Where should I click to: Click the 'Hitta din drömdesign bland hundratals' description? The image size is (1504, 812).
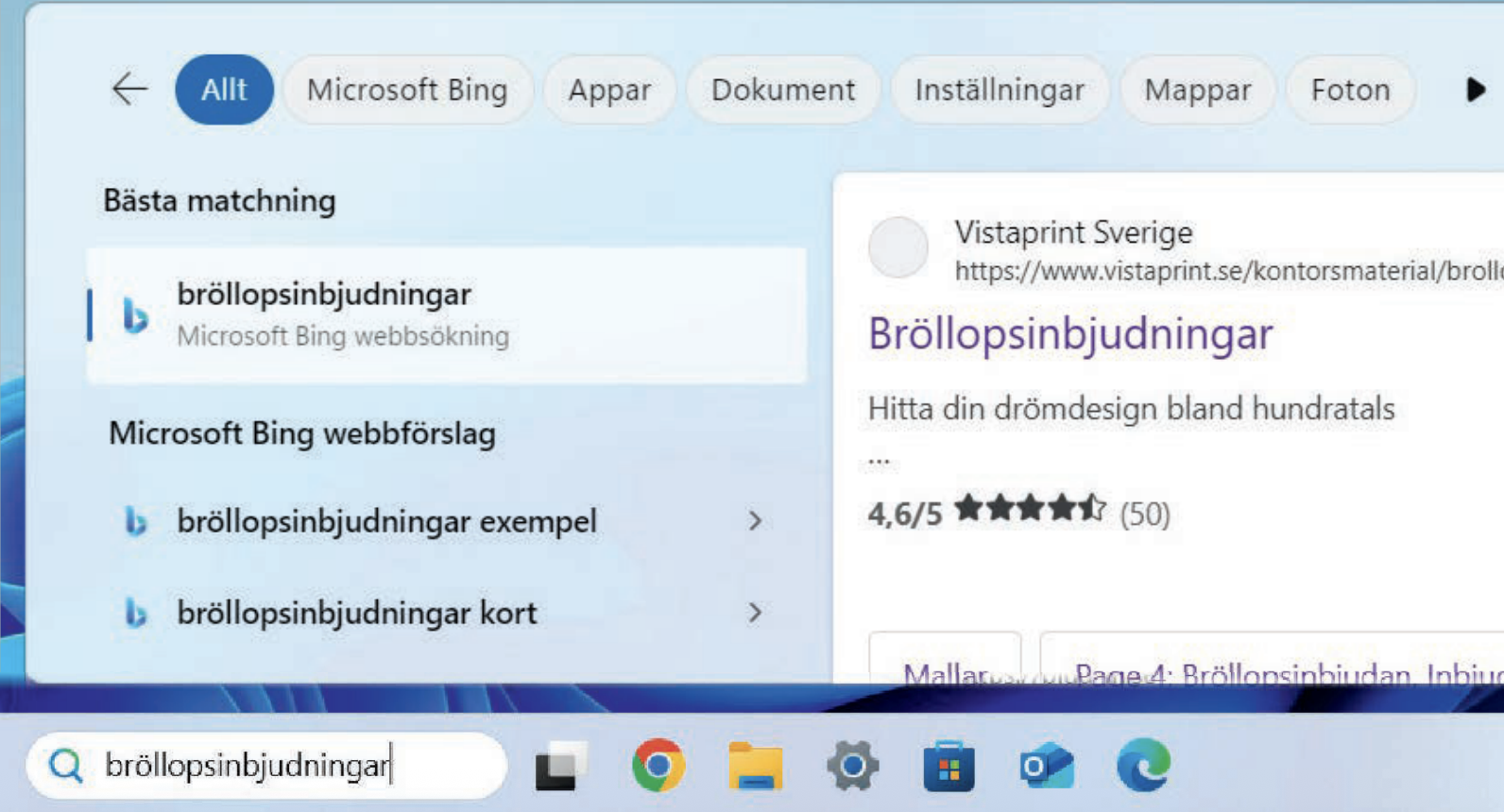pos(1131,409)
